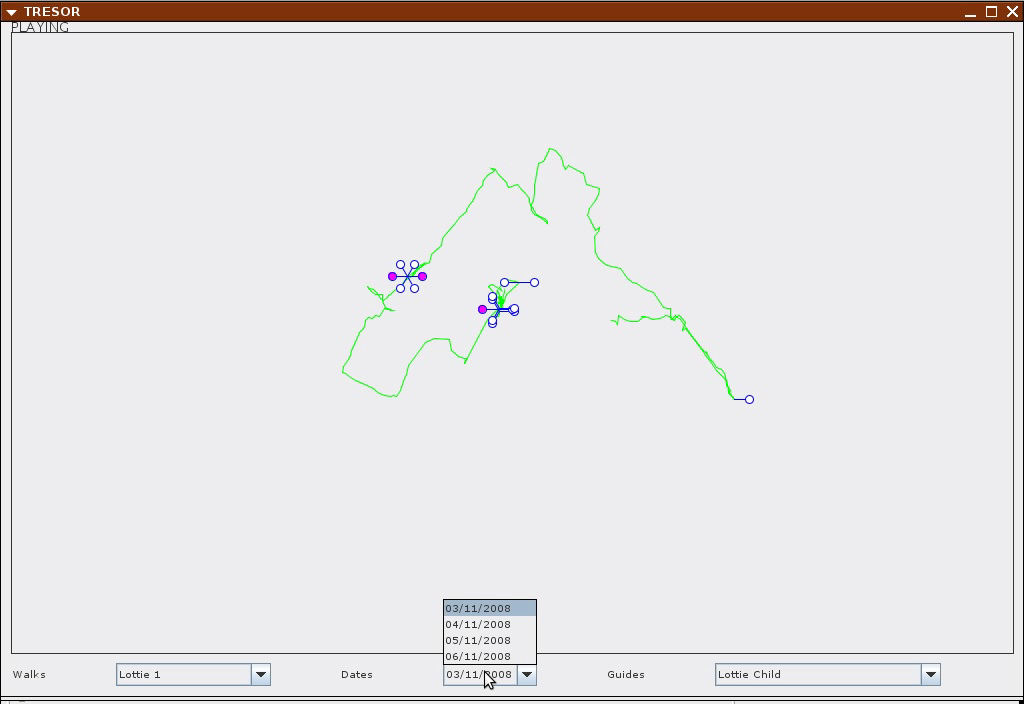The width and height of the screenshot is (1024, 704).
Task: Click the blue circle node at route's far right end
Action: coord(750,400)
